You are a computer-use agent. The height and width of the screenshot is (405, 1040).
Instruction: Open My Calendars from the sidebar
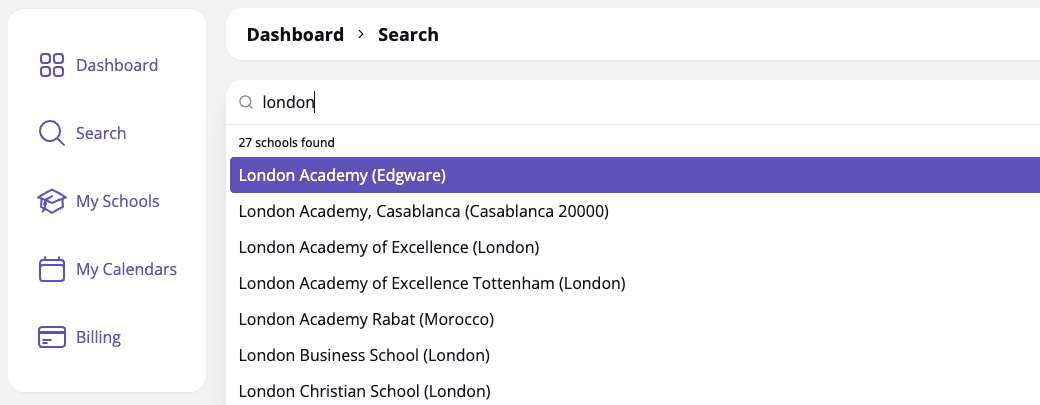click(126, 269)
